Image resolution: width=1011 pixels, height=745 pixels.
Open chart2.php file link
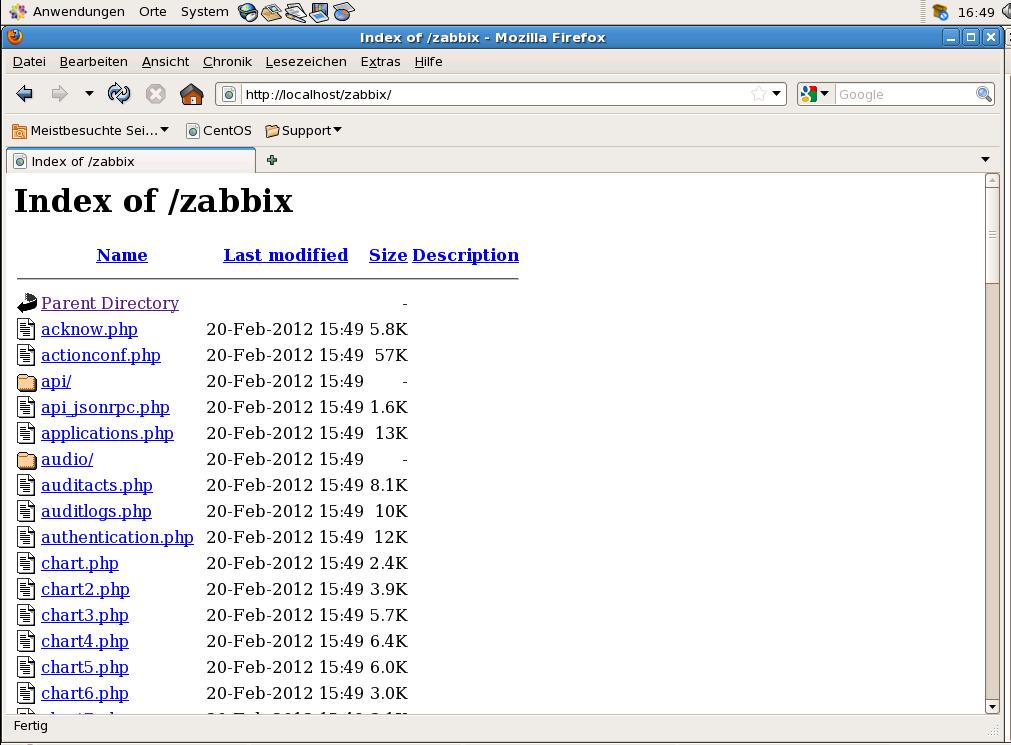click(85, 590)
